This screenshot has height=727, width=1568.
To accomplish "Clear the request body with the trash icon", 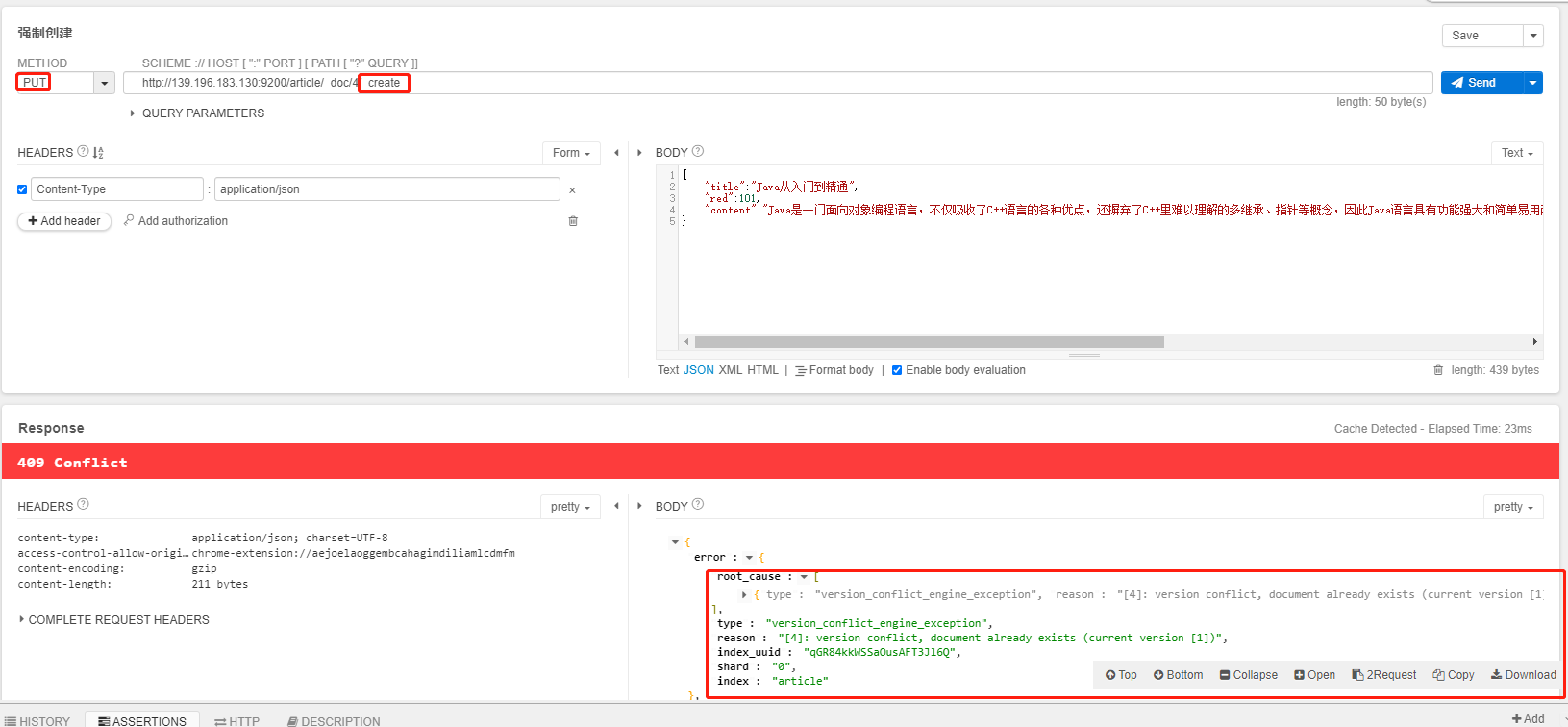I will click(1438, 370).
